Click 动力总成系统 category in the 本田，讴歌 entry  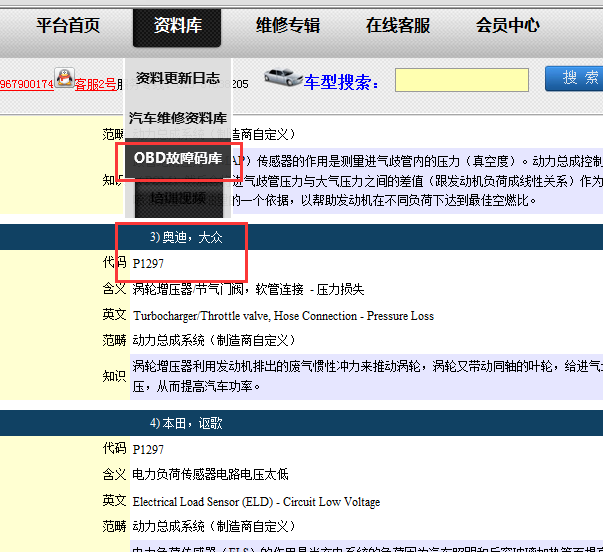click(x=214, y=526)
